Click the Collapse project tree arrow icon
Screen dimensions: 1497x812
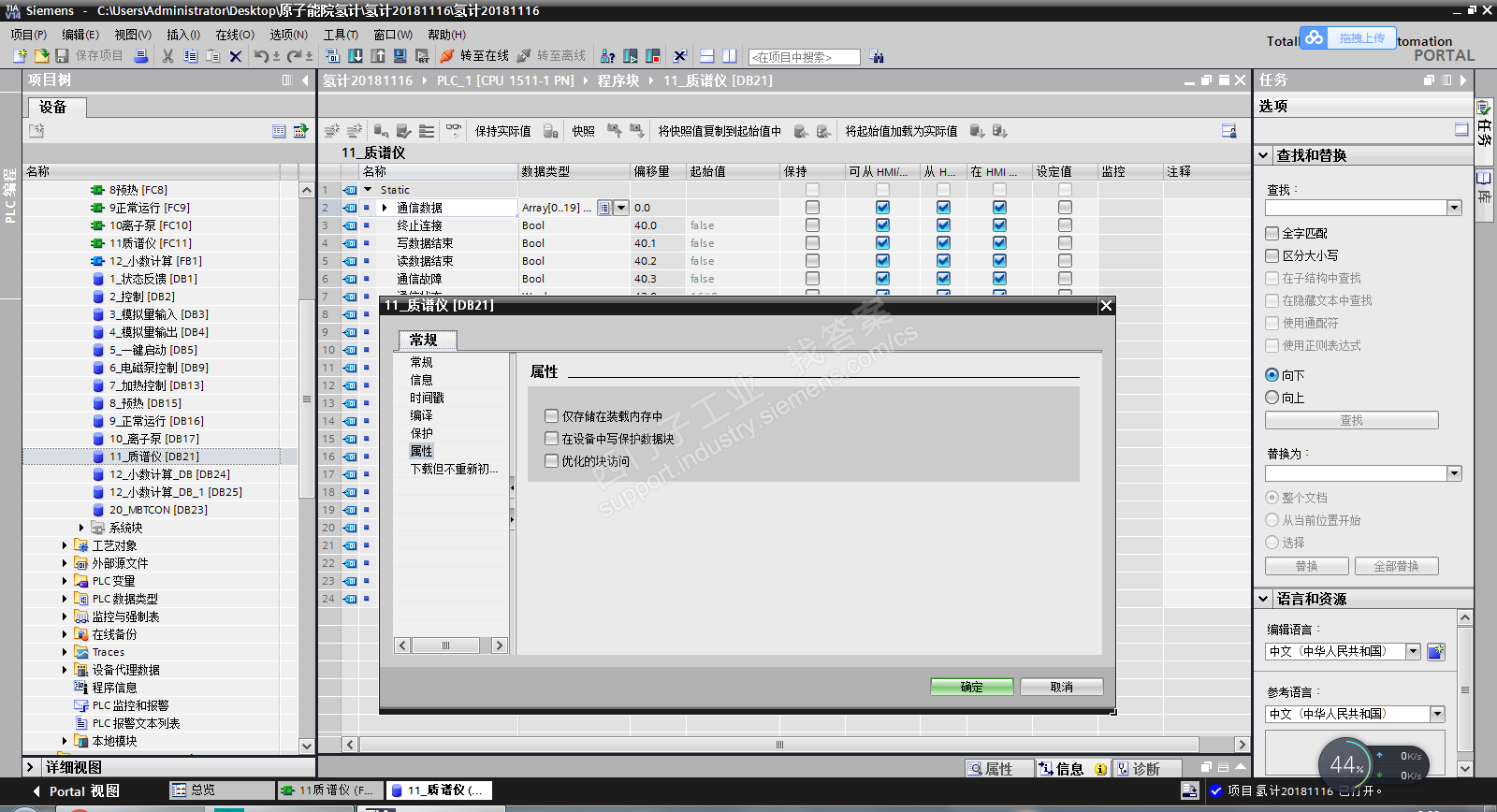[305, 80]
